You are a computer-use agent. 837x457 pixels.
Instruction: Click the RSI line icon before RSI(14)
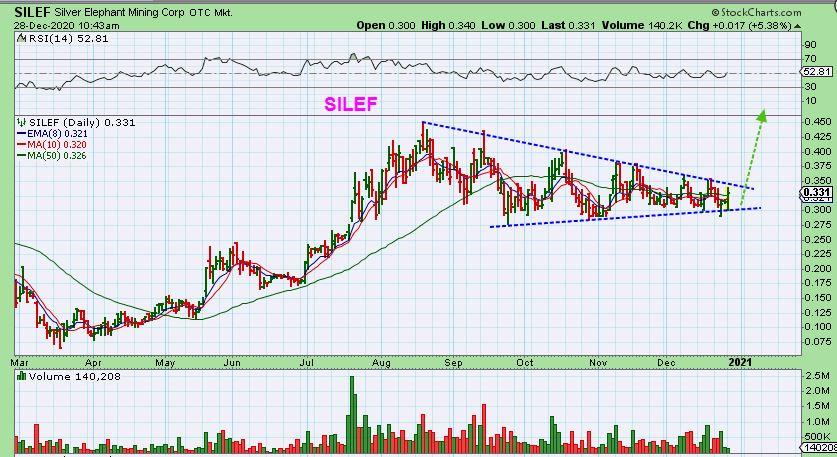(22, 38)
